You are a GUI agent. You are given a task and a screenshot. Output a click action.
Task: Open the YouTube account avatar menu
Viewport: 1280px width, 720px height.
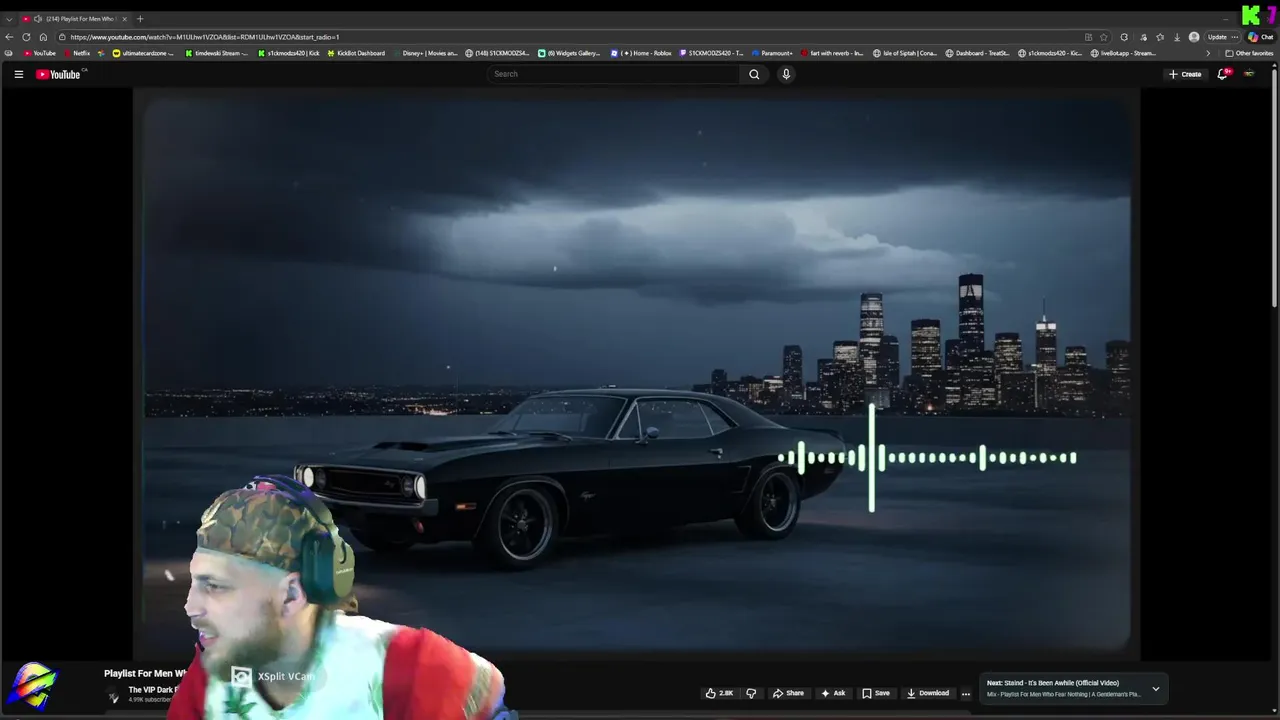point(1249,74)
